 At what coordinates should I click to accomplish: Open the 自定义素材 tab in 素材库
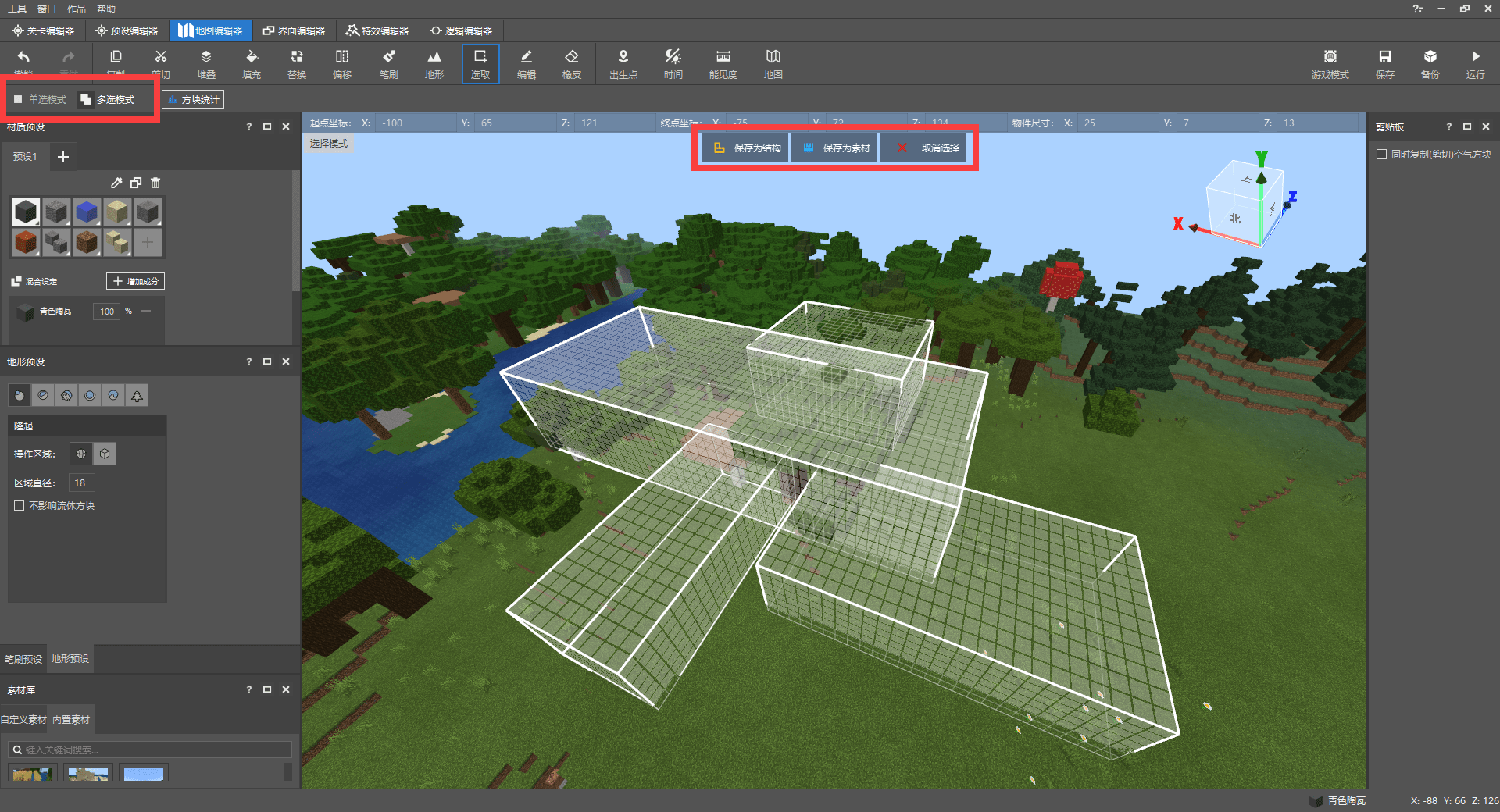click(23, 720)
